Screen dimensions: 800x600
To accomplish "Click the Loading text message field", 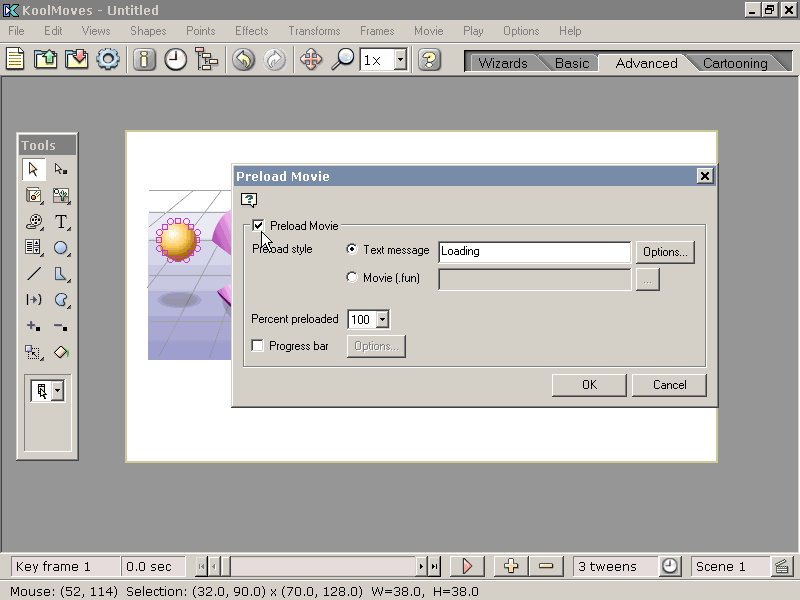I will coord(534,252).
